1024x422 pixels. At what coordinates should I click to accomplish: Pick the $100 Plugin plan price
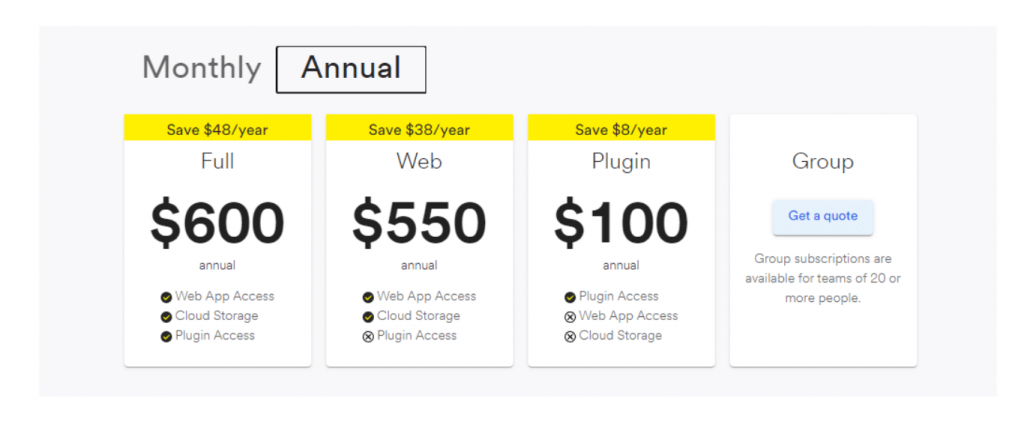tap(621, 223)
